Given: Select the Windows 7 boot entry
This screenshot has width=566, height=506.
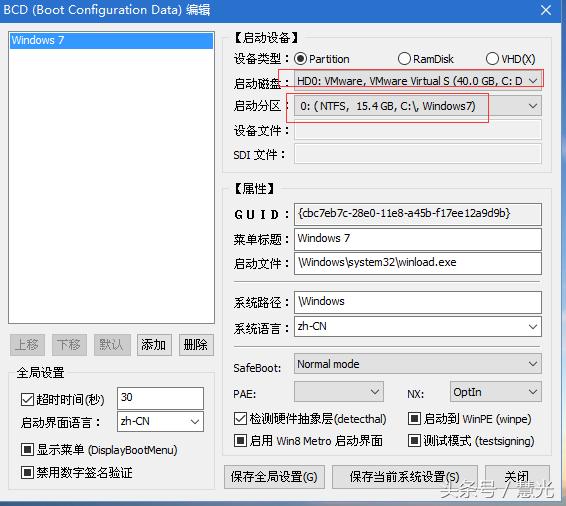Looking at the screenshot, I should click(111, 40).
